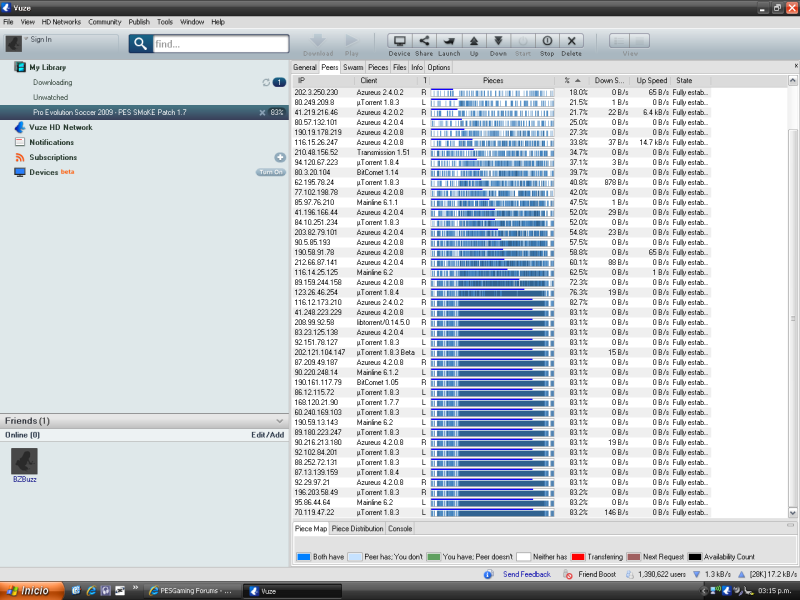Switch to the Files tab

(x=399, y=67)
